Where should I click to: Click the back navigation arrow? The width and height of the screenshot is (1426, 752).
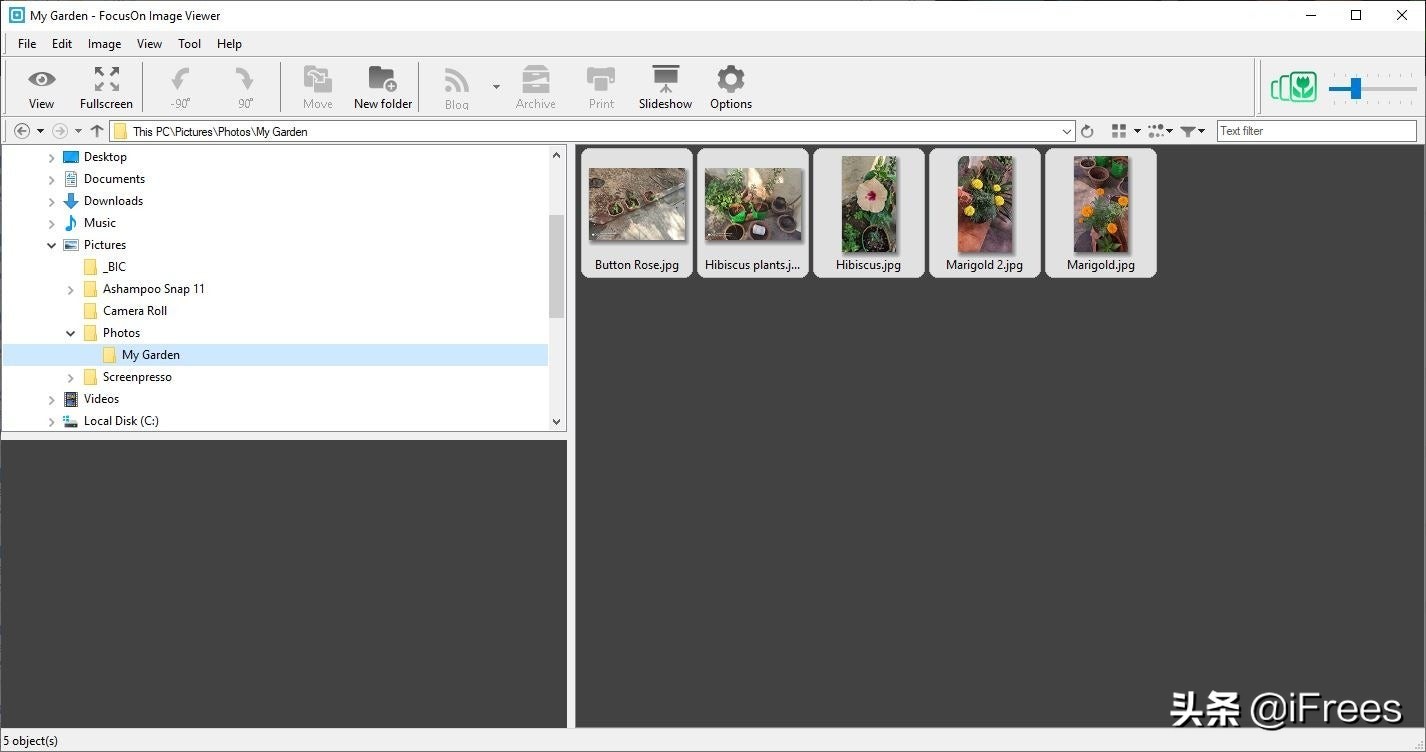pyautogui.click(x=22, y=131)
